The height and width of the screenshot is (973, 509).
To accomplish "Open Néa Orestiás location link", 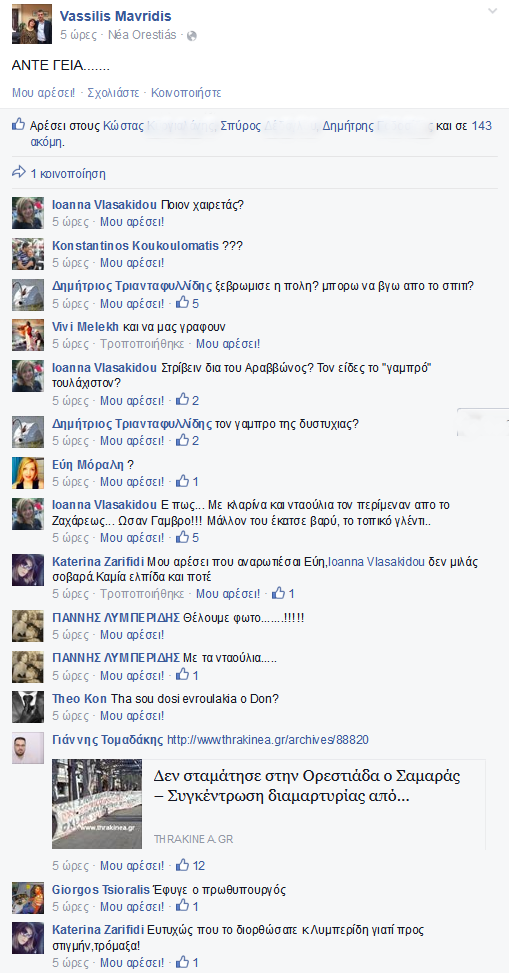I will coord(142,35).
